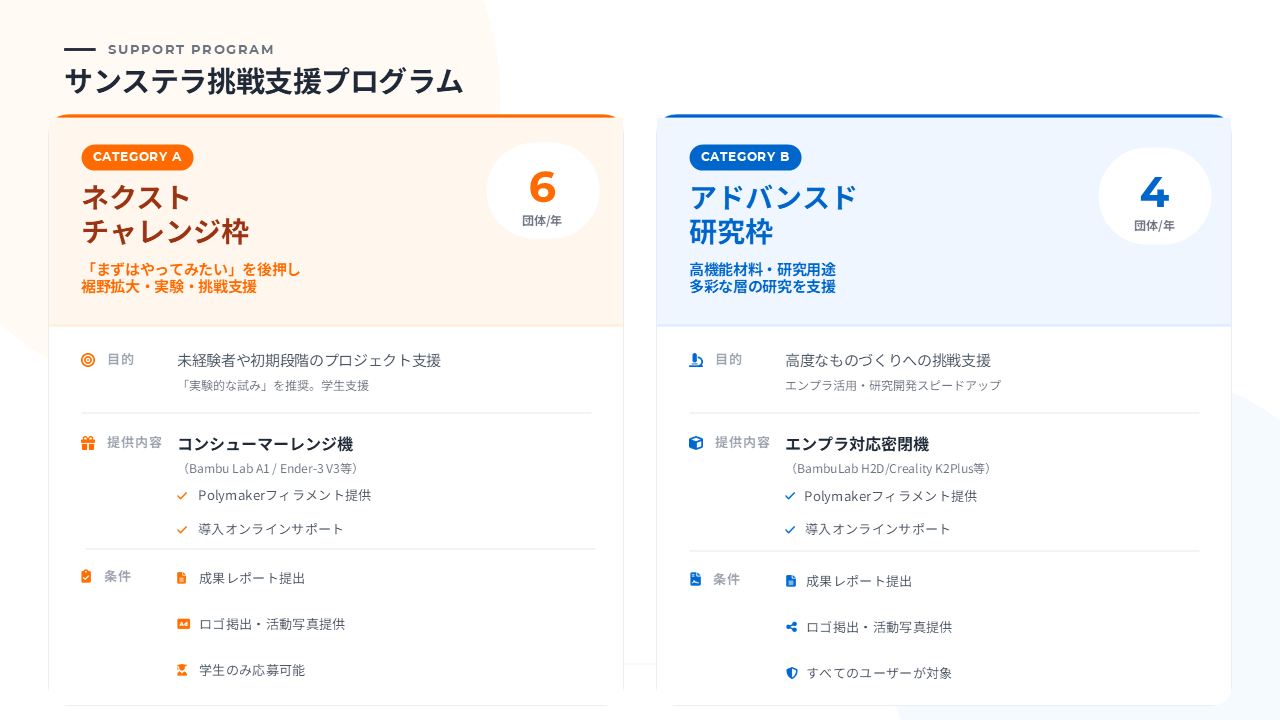Click the student icon beside 学生のみ応募可能
The width and height of the screenshot is (1280, 720).
point(182,670)
